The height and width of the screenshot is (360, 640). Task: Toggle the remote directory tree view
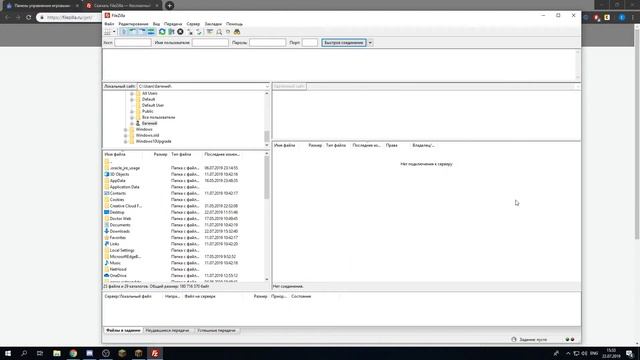pos(142,32)
